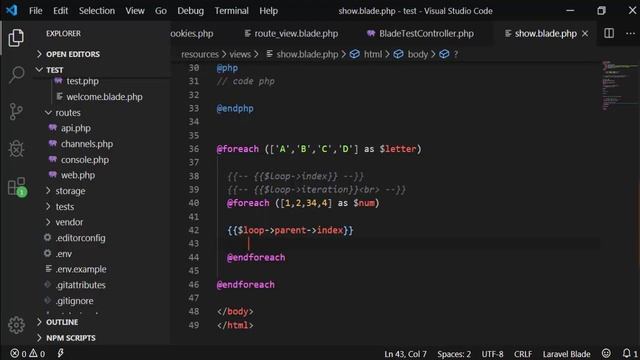This screenshot has height=360, width=640.
Task: Open the Selection menu
Action: 97,11
